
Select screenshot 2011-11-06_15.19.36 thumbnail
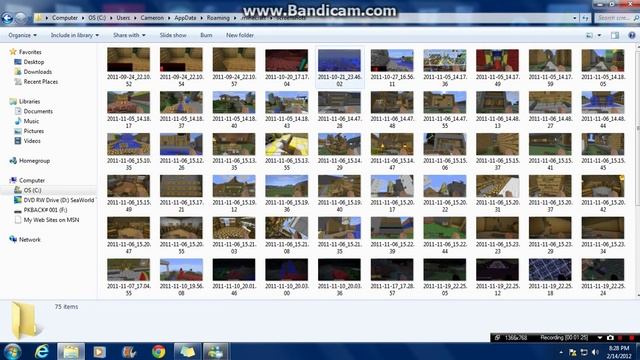tap(287, 186)
